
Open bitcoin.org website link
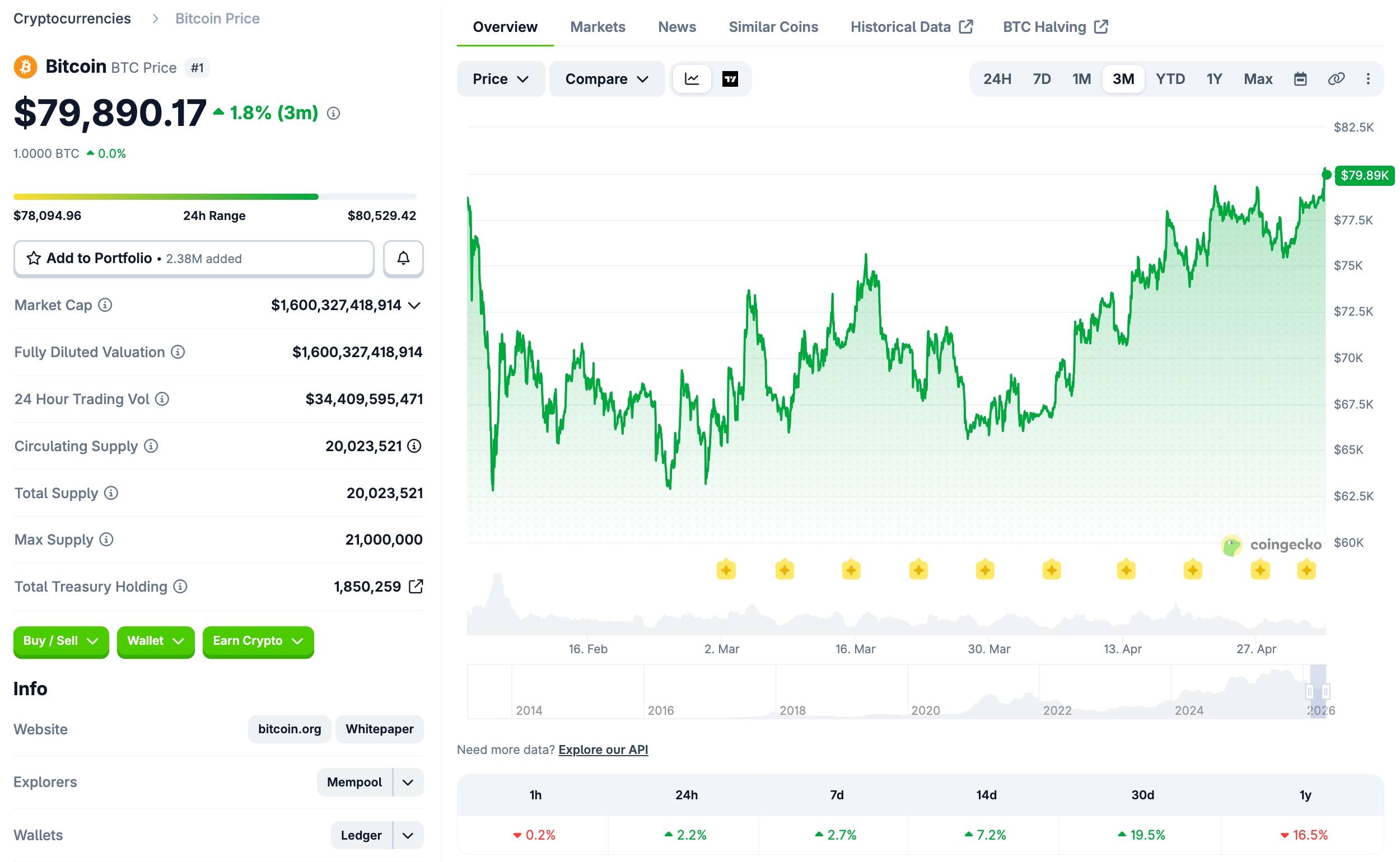coord(289,729)
